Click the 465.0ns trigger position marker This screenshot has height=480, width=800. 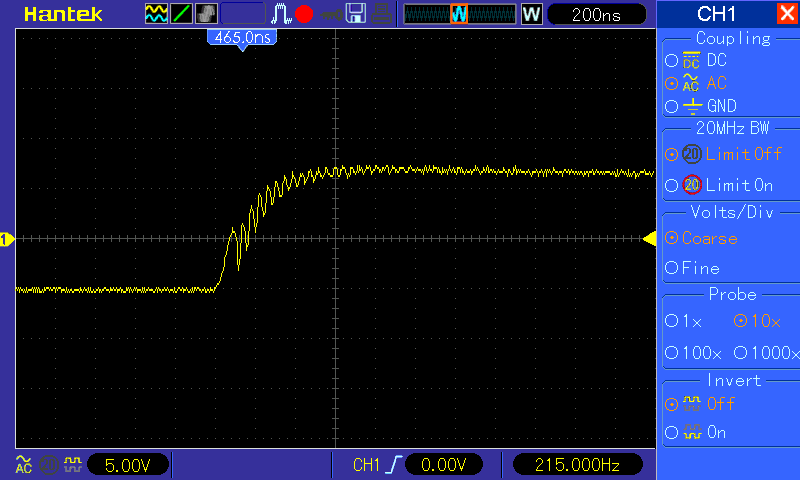pos(242,39)
